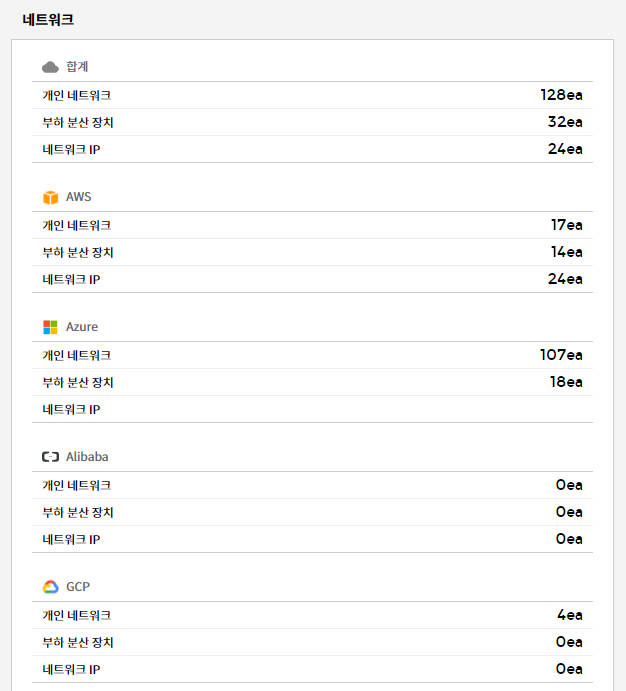Screen dimensions: 626x691
Task: Click 부하 분산 장치 row label under Alibaba
Action: 78,512
